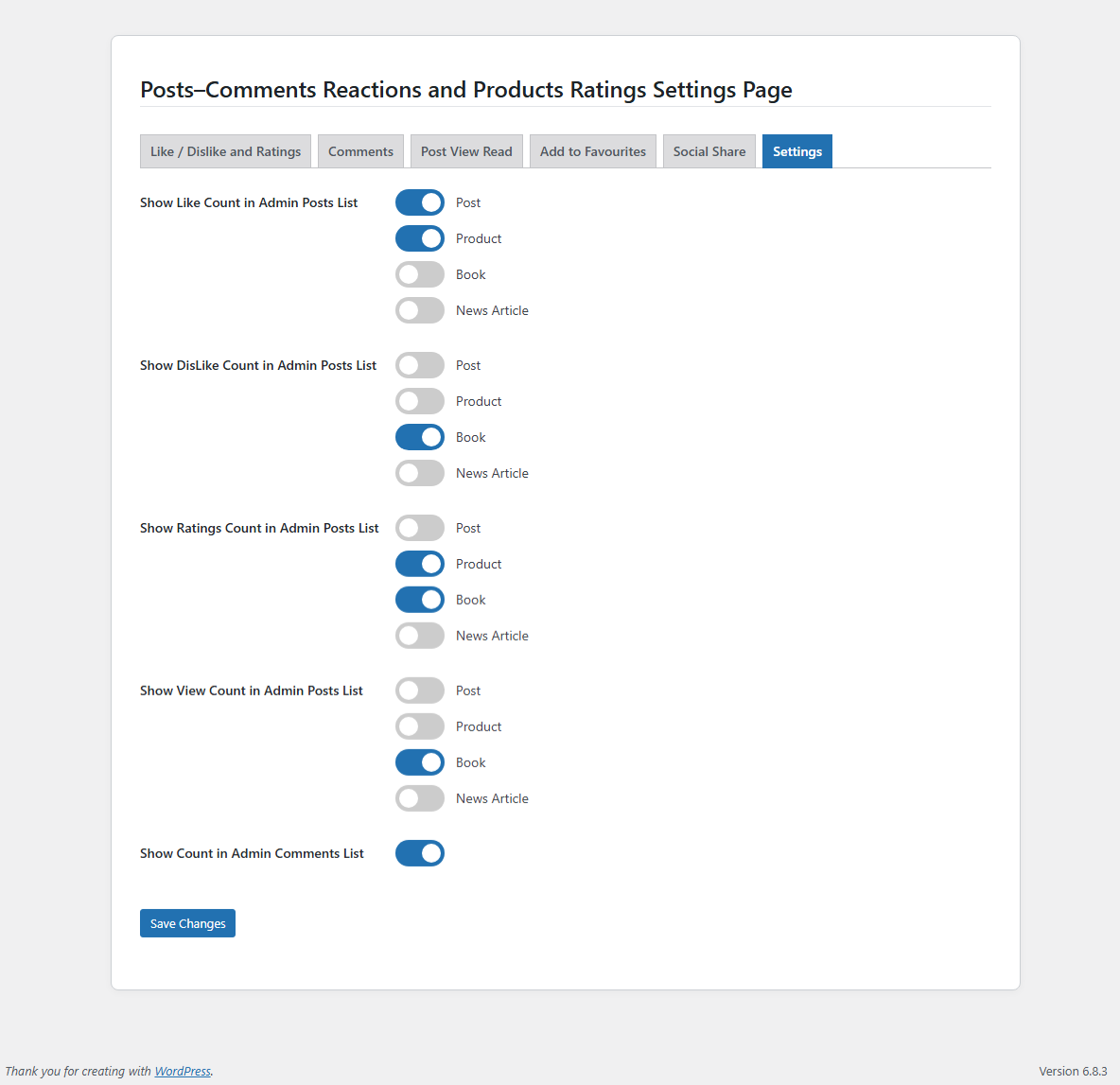Enable Ratings Count toggle for Post
The width and height of the screenshot is (1120, 1085).
[x=419, y=528]
